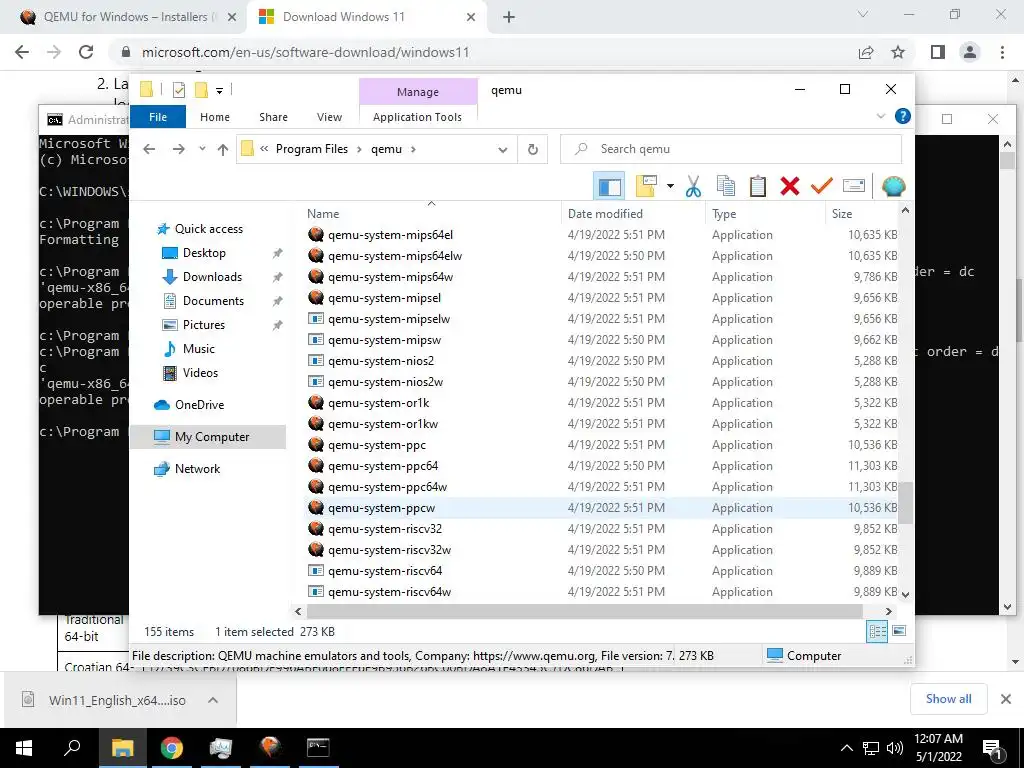Click the Properties checkmark in quick access toolbar
This screenshot has width=1024, height=768.
(x=178, y=90)
